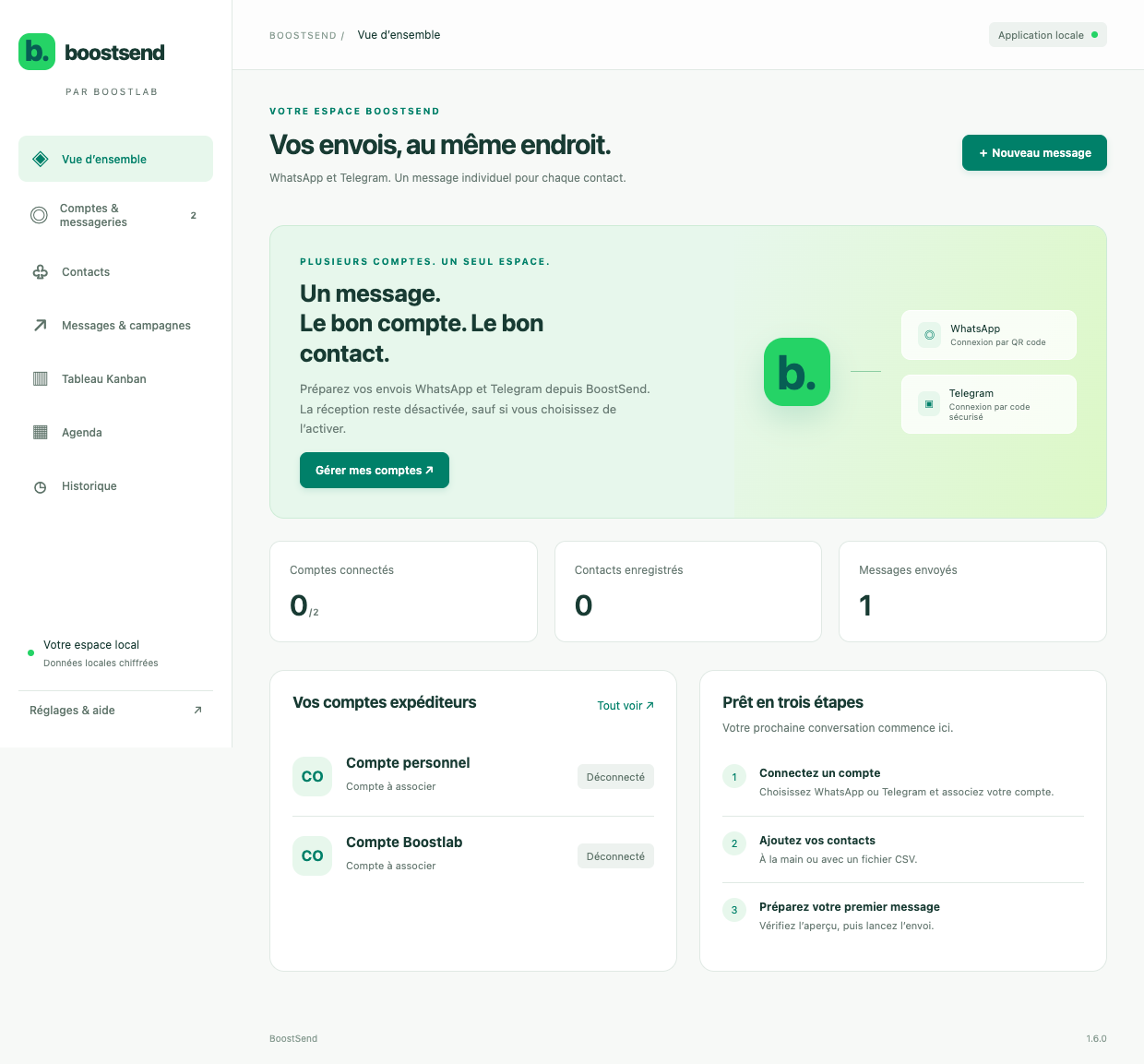Go to Contacts in the sidebar
This screenshot has height=1064, width=1144.
115,272
